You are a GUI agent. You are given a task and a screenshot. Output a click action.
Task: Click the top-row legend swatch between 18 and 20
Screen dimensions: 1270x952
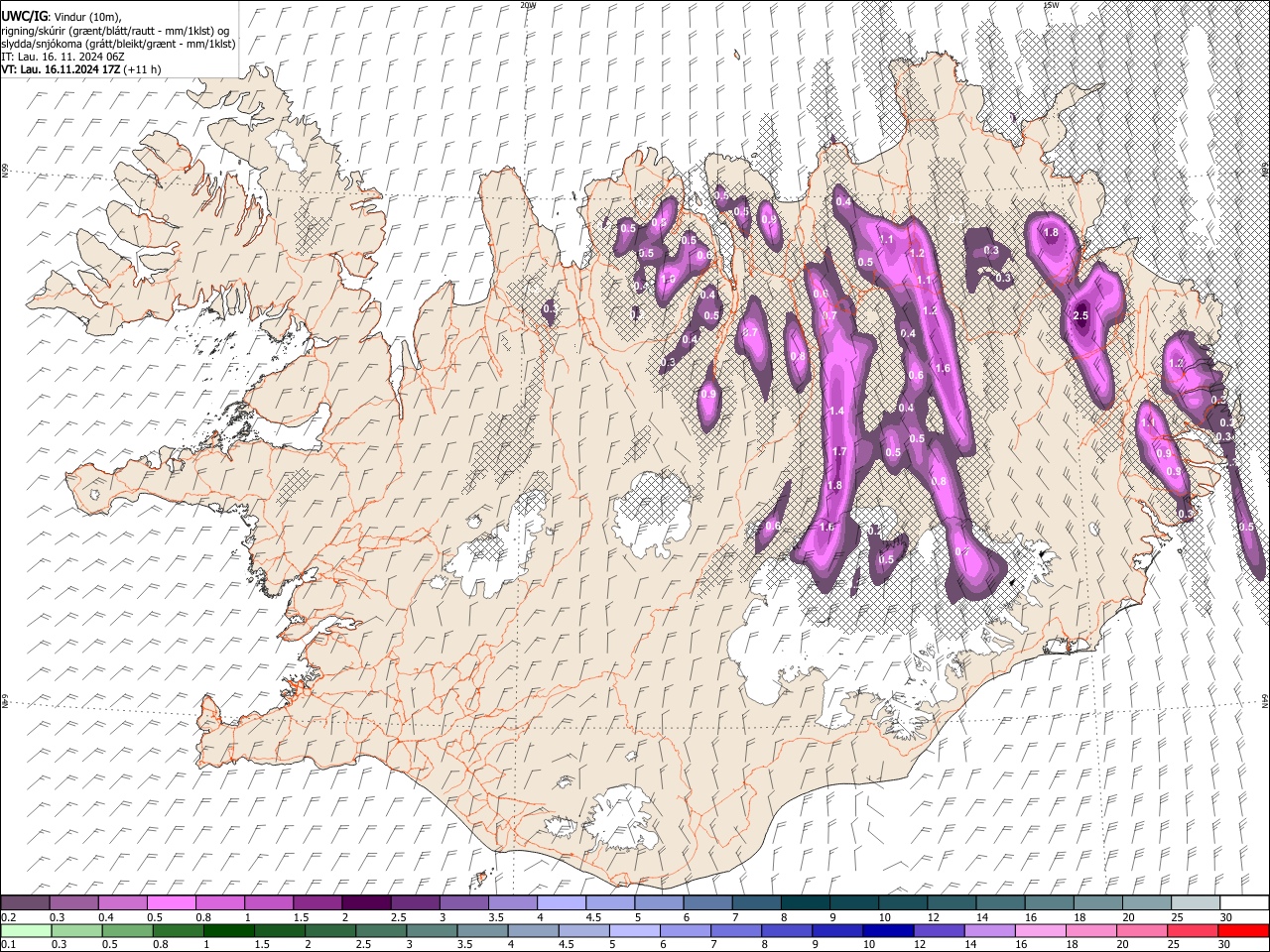coord(1096,902)
